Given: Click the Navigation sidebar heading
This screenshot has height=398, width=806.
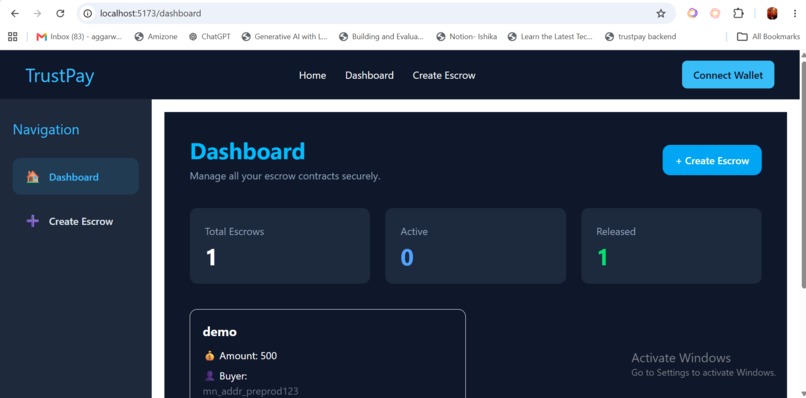Looking at the screenshot, I should (46, 130).
